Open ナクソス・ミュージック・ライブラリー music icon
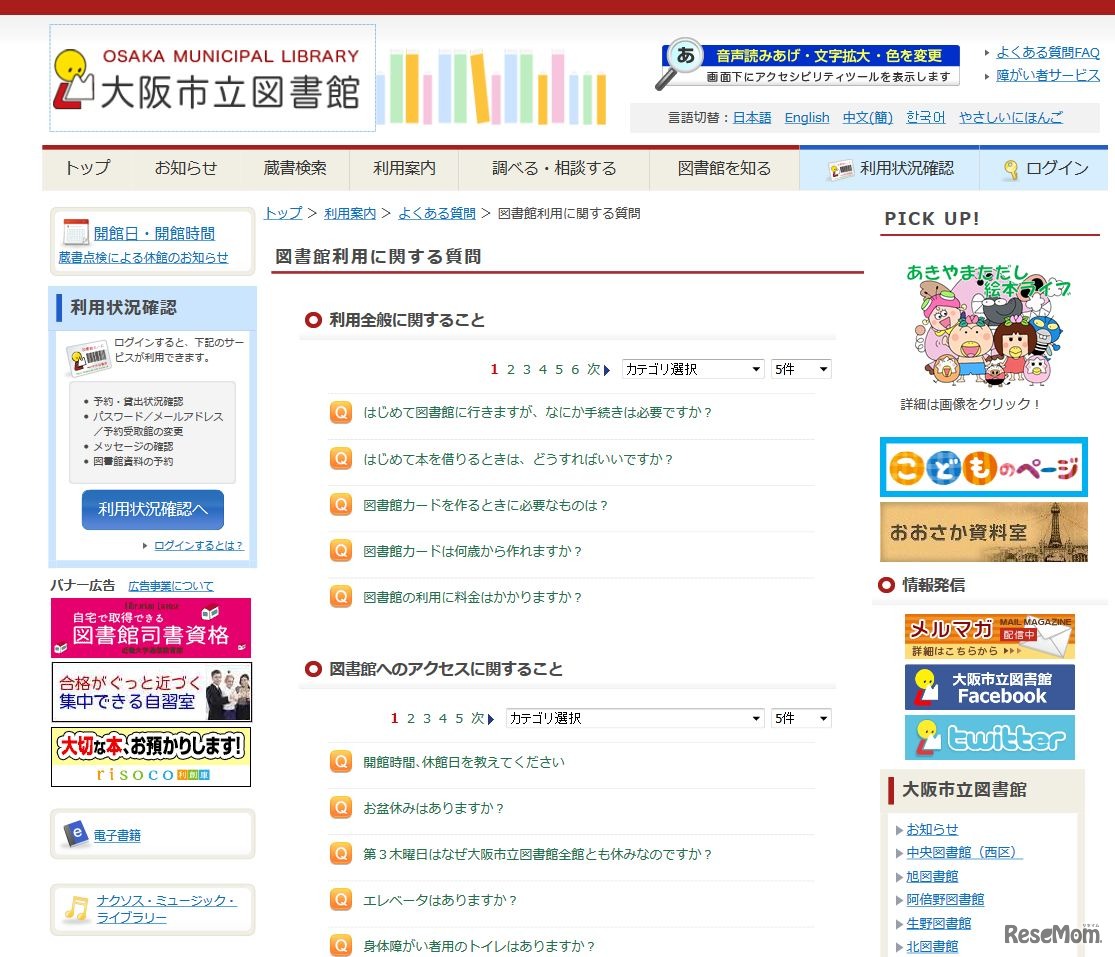 76,908
